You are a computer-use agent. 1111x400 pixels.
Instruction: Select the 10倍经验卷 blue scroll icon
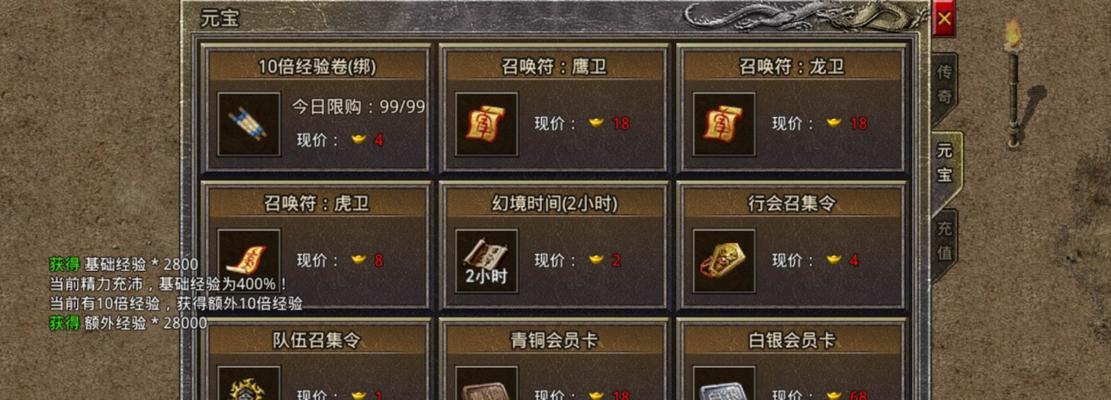[248, 124]
